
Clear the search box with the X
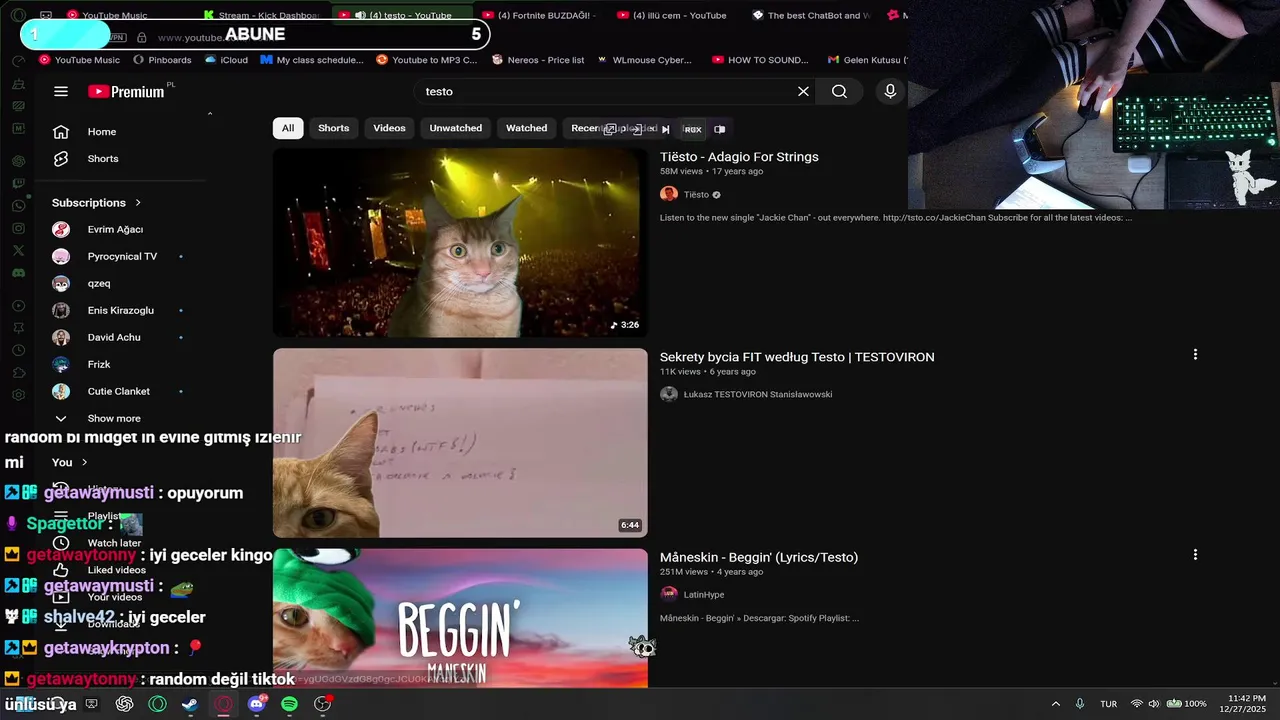pyautogui.click(x=803, y=91)
